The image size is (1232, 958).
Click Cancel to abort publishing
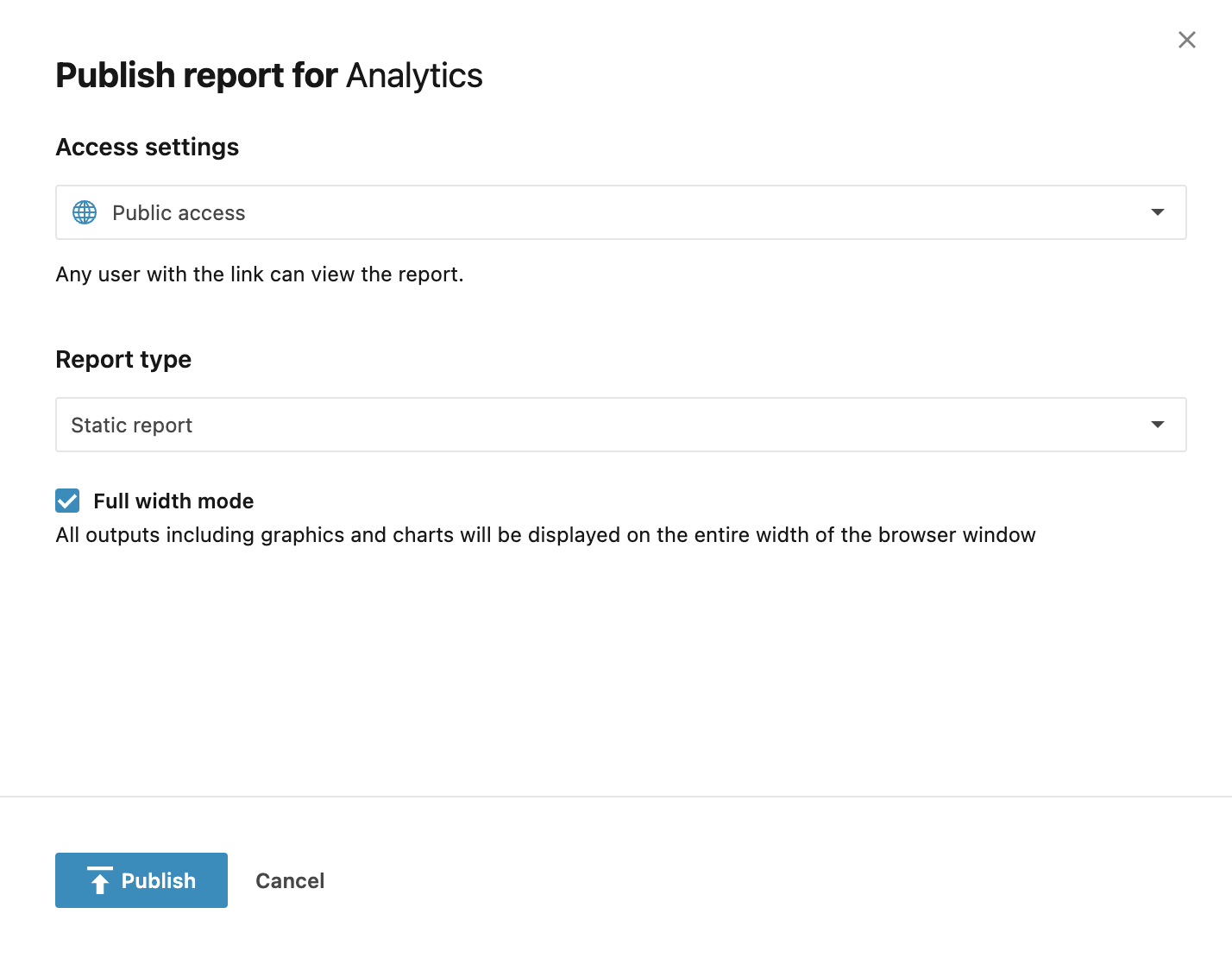coord(289,879)
